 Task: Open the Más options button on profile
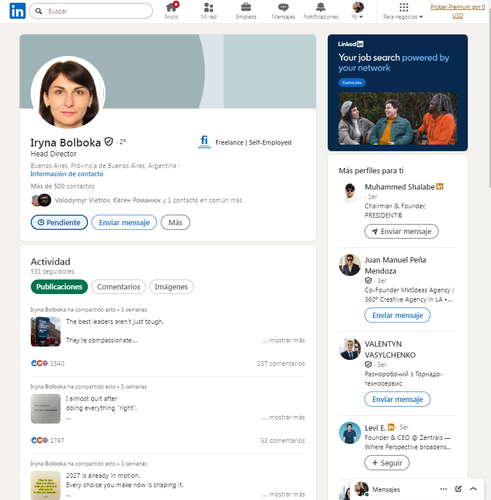pyautogui.click(x=175, y=222)
